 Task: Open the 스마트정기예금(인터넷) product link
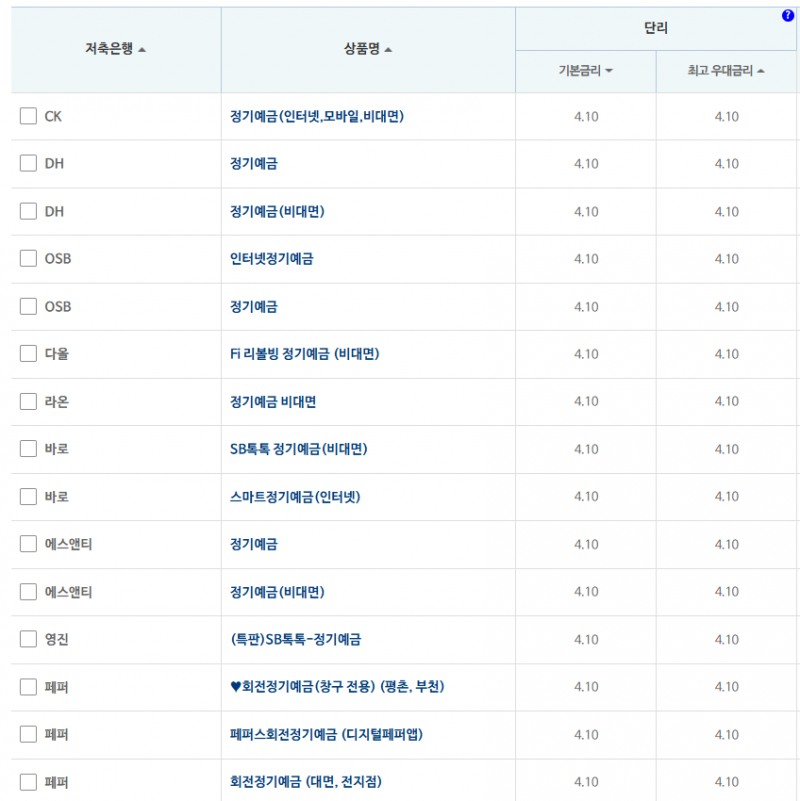[295, 497]
